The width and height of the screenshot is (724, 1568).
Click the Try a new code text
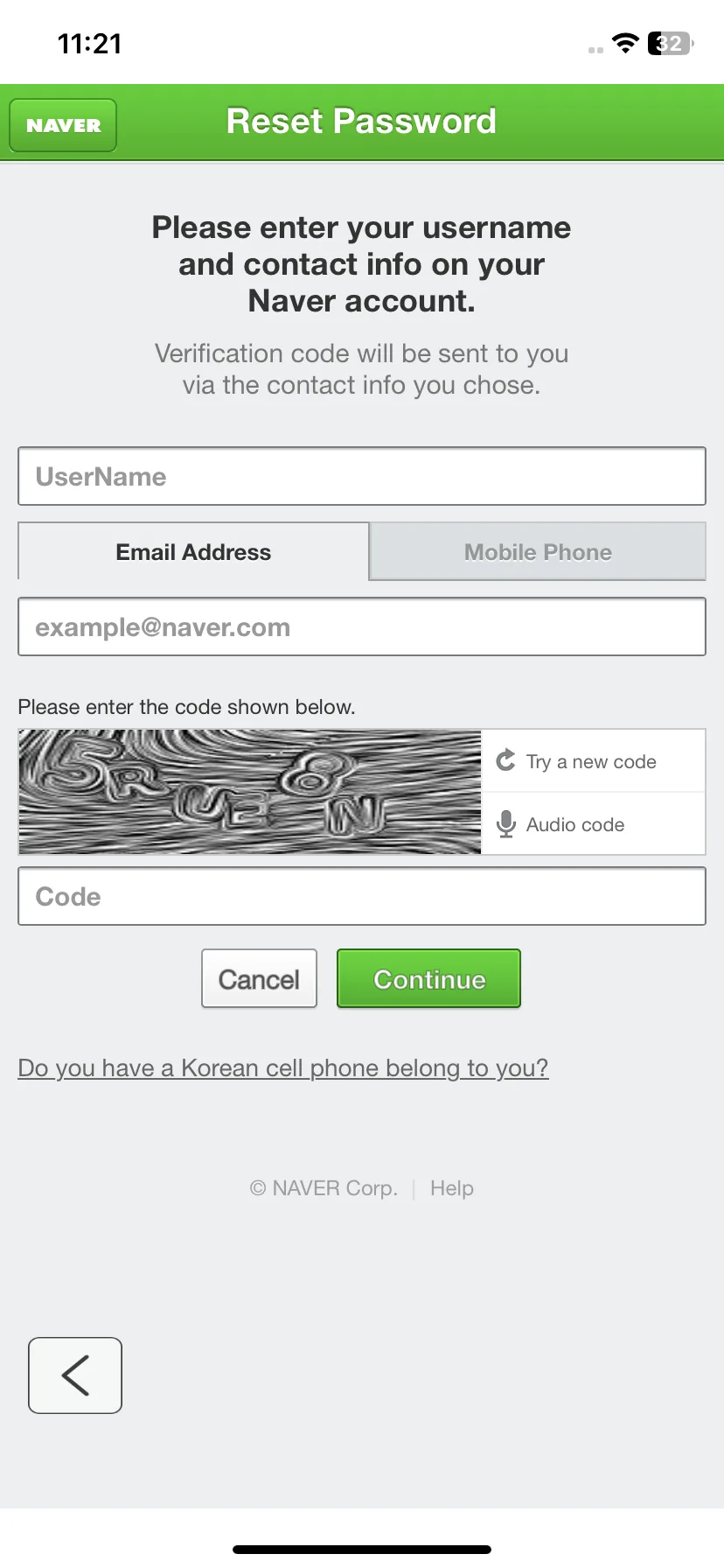coord(591,761)
